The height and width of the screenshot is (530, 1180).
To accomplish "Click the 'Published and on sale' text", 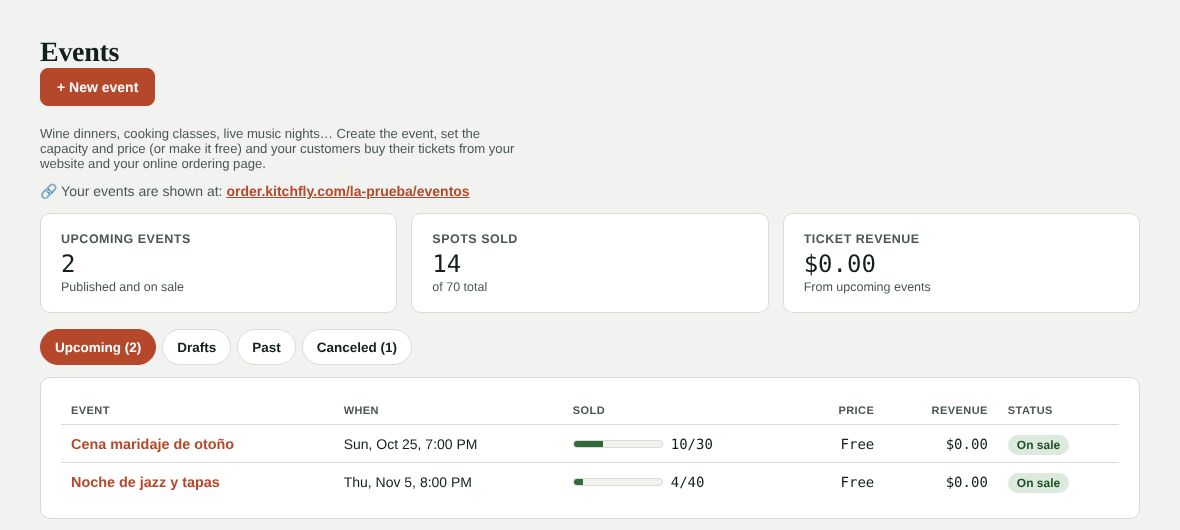I will pyautogui.click(x=123, y=287).
